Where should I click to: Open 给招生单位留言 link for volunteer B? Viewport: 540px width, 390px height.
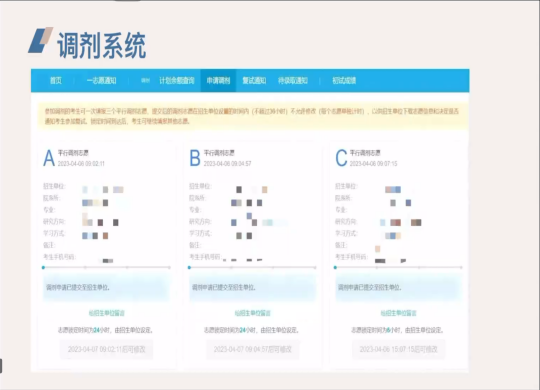point(252,313)
